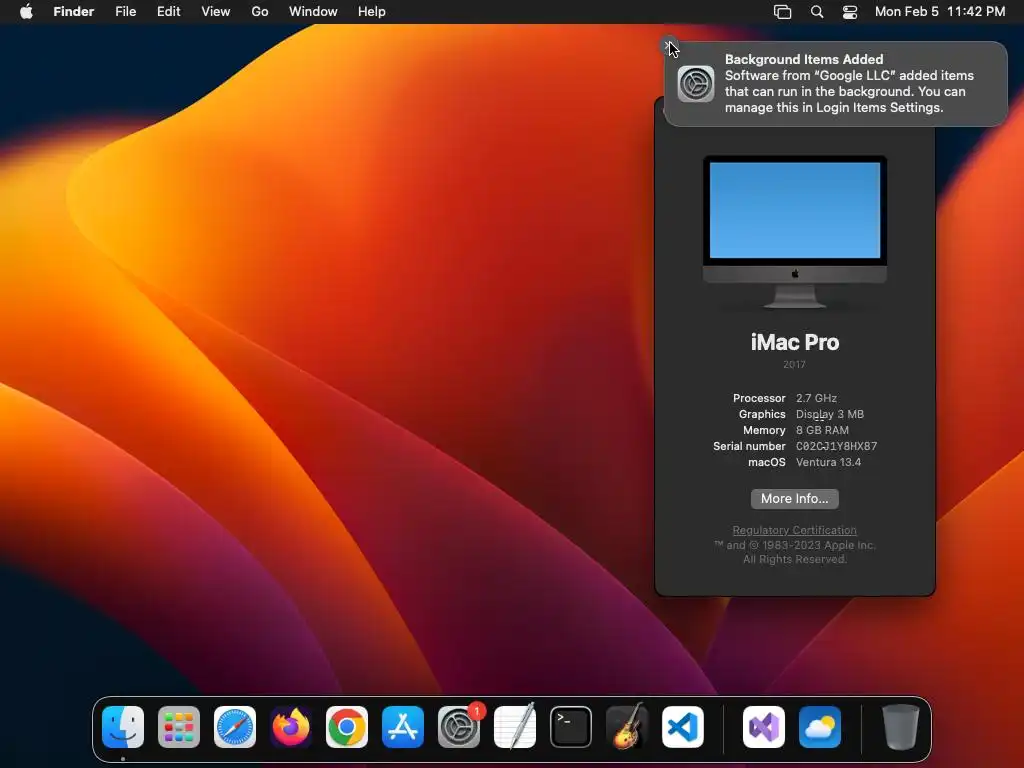Open App Store from the Dock

click(x=403, y=727)
